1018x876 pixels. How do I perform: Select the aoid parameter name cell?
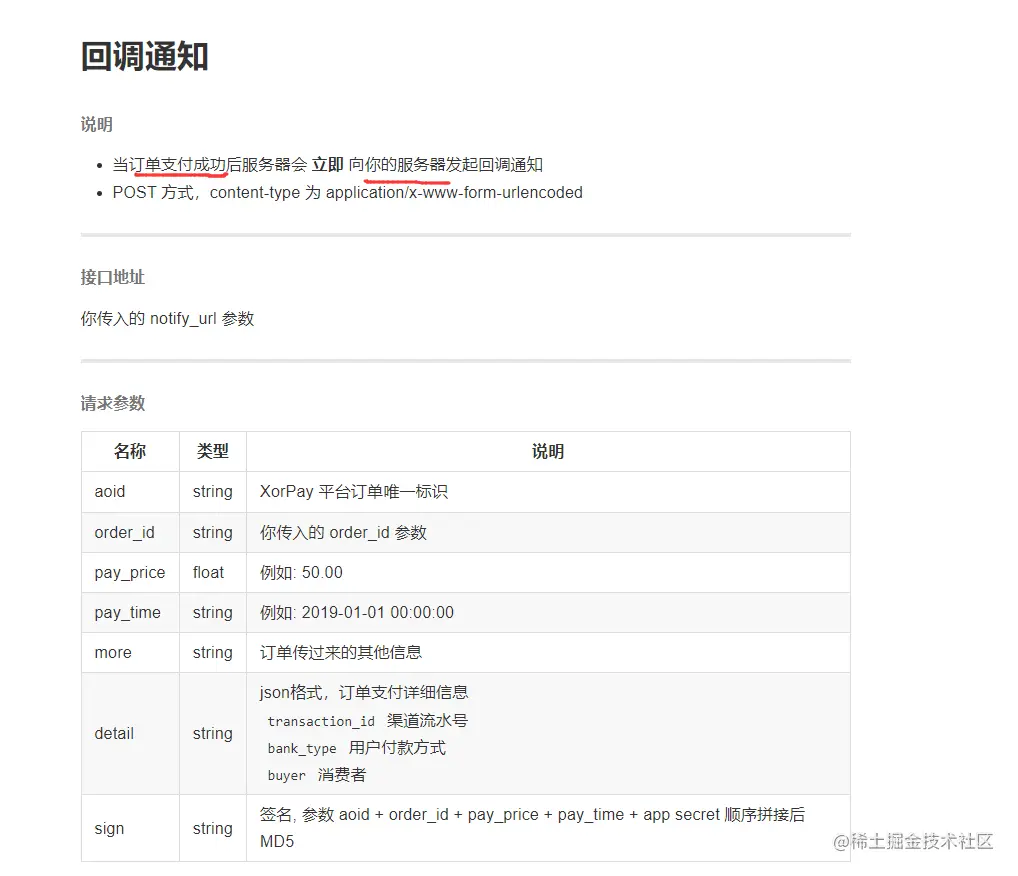(130, 492)
